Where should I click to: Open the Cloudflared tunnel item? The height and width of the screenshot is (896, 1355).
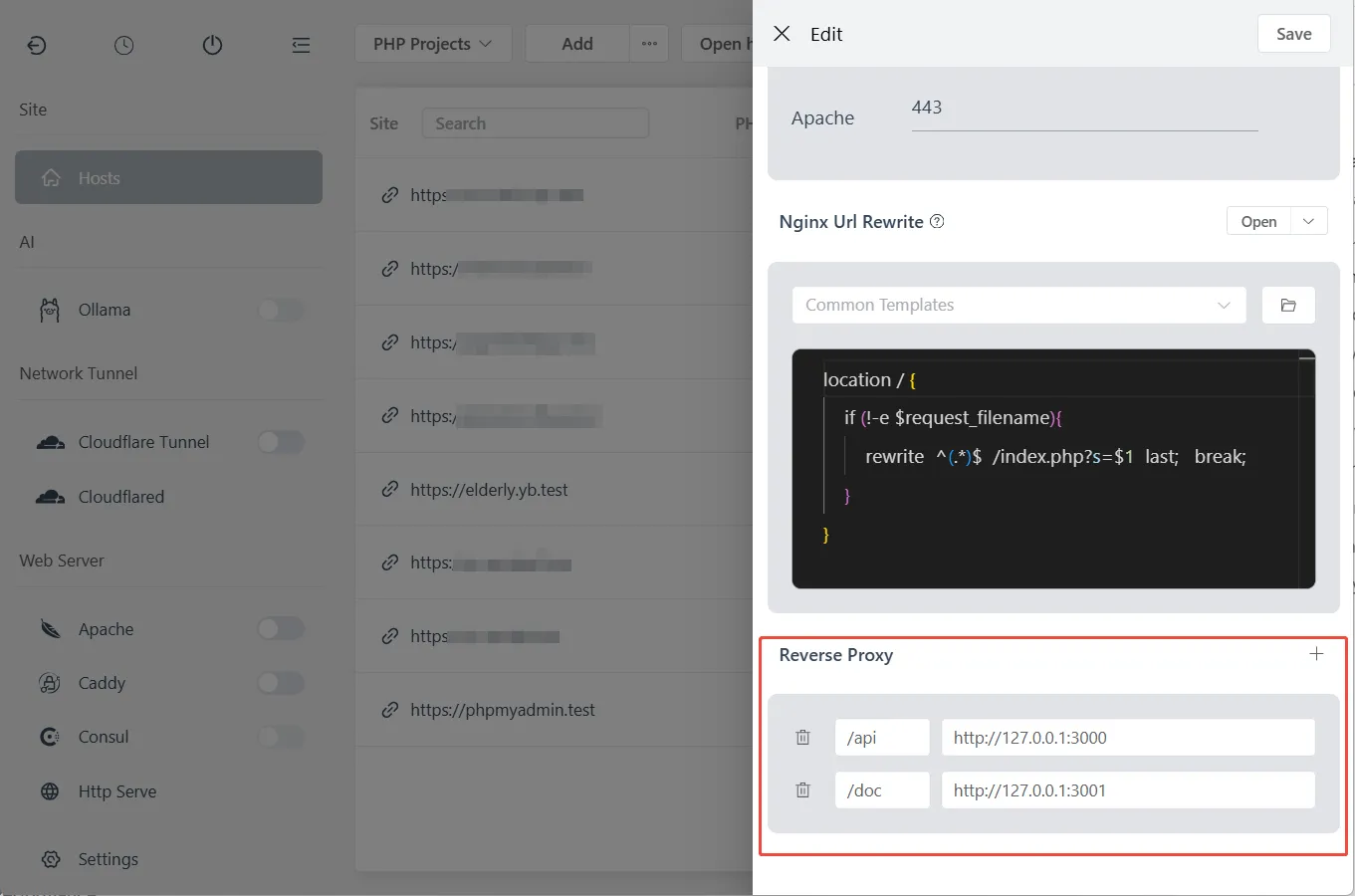(120, 497)
